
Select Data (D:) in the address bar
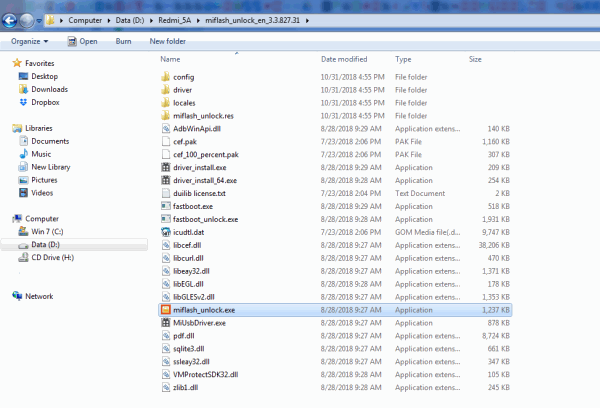[130, 20]
